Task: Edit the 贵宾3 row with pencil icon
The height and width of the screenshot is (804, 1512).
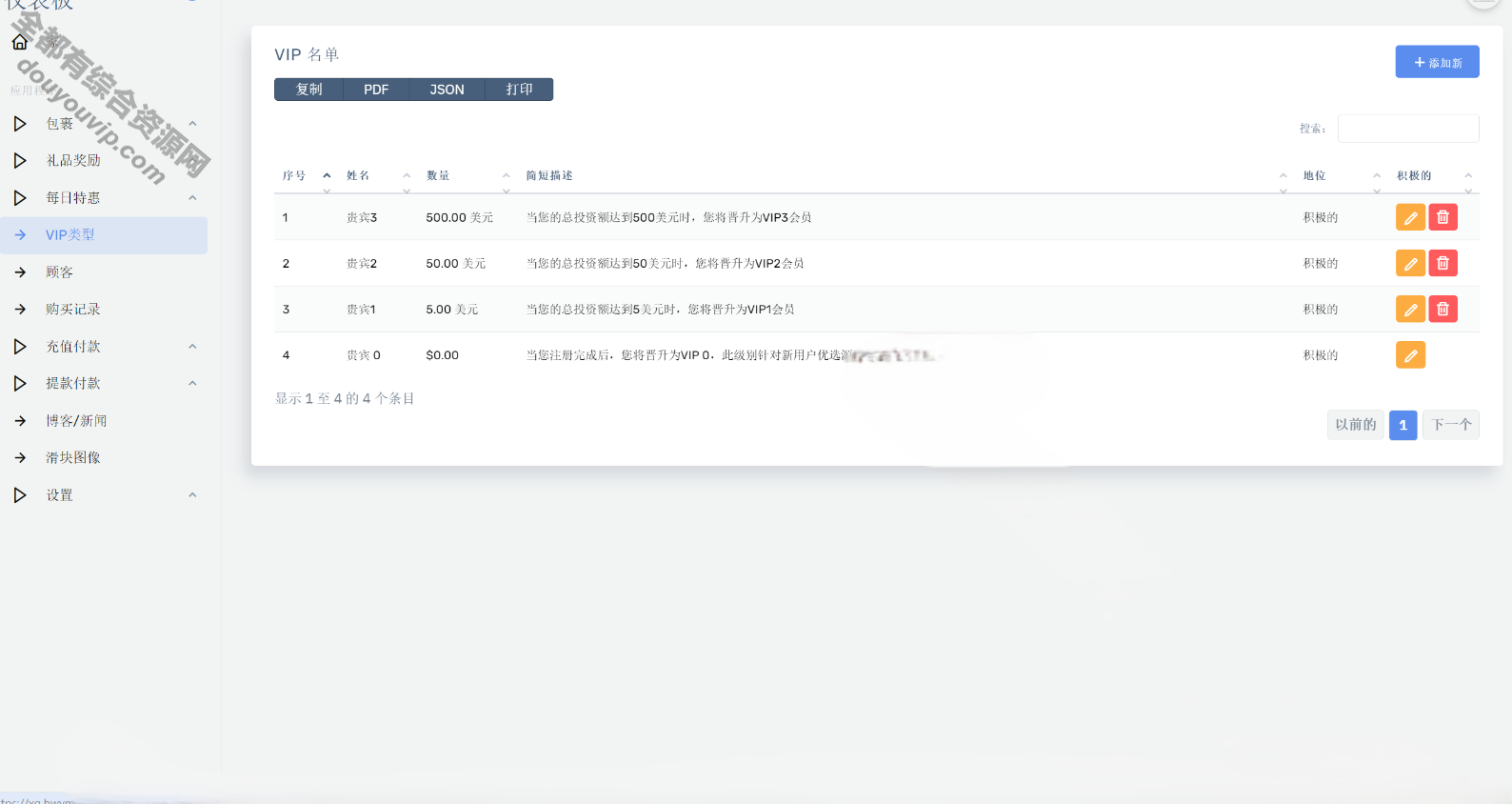Action: coord(1410,217)
